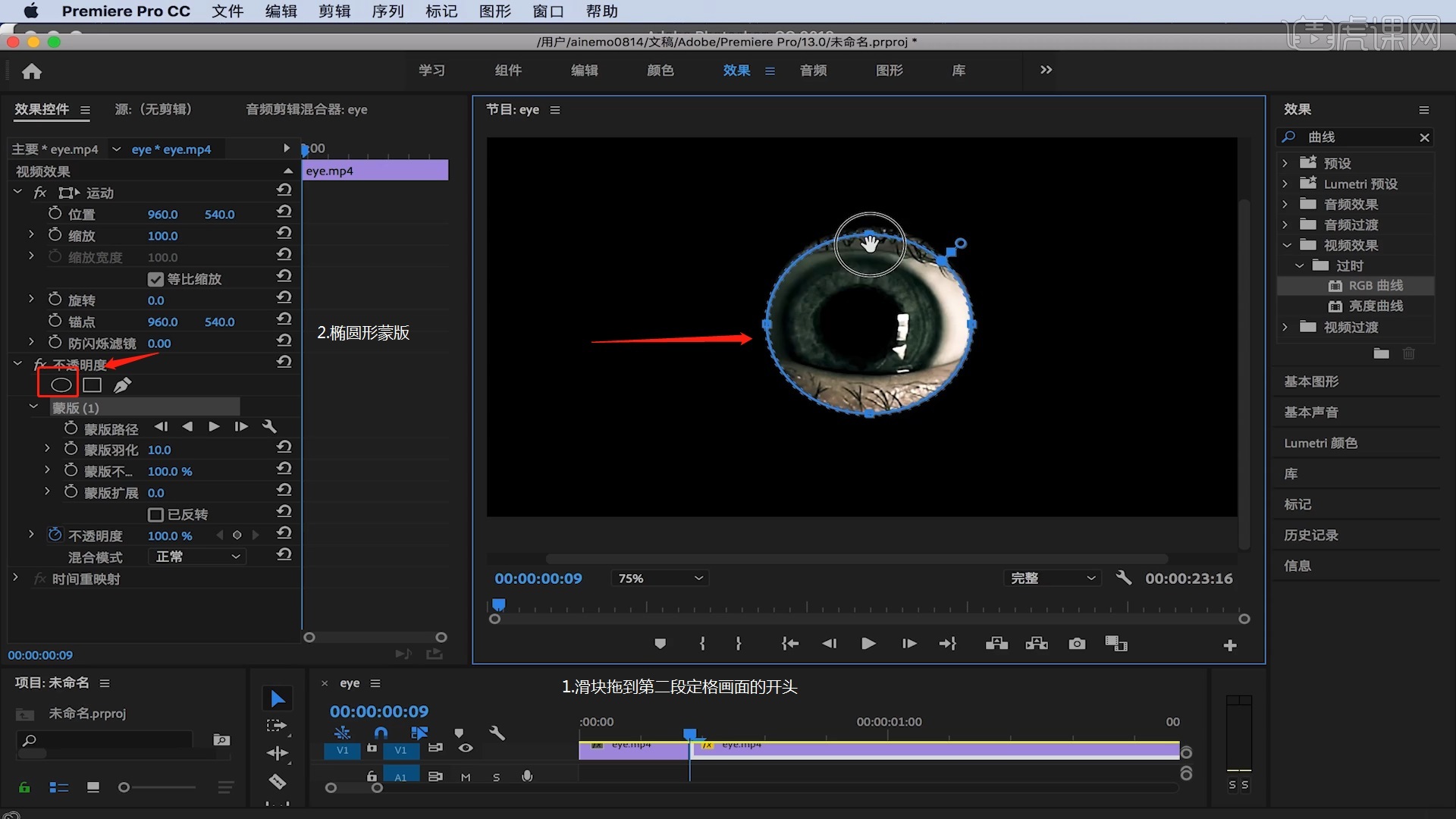Collapse the Motion effect group

(x=17, y=192)
